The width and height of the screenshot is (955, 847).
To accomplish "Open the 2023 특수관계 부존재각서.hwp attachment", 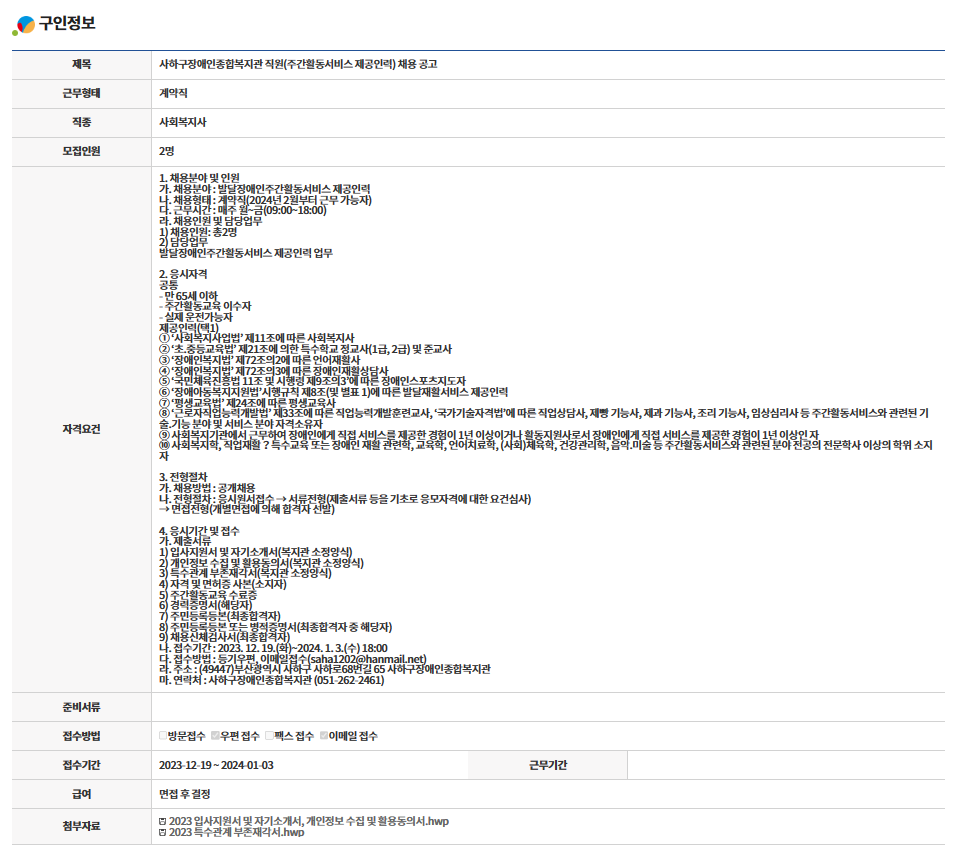I will click(x=236, y=832).
